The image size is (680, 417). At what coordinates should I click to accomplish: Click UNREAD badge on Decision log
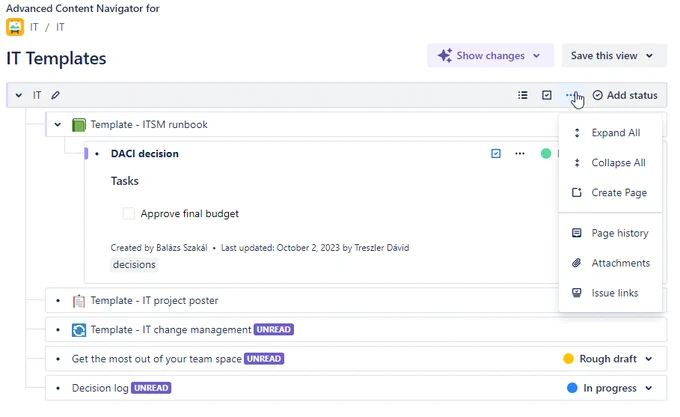pyautogui.click(x=151, y=388)
